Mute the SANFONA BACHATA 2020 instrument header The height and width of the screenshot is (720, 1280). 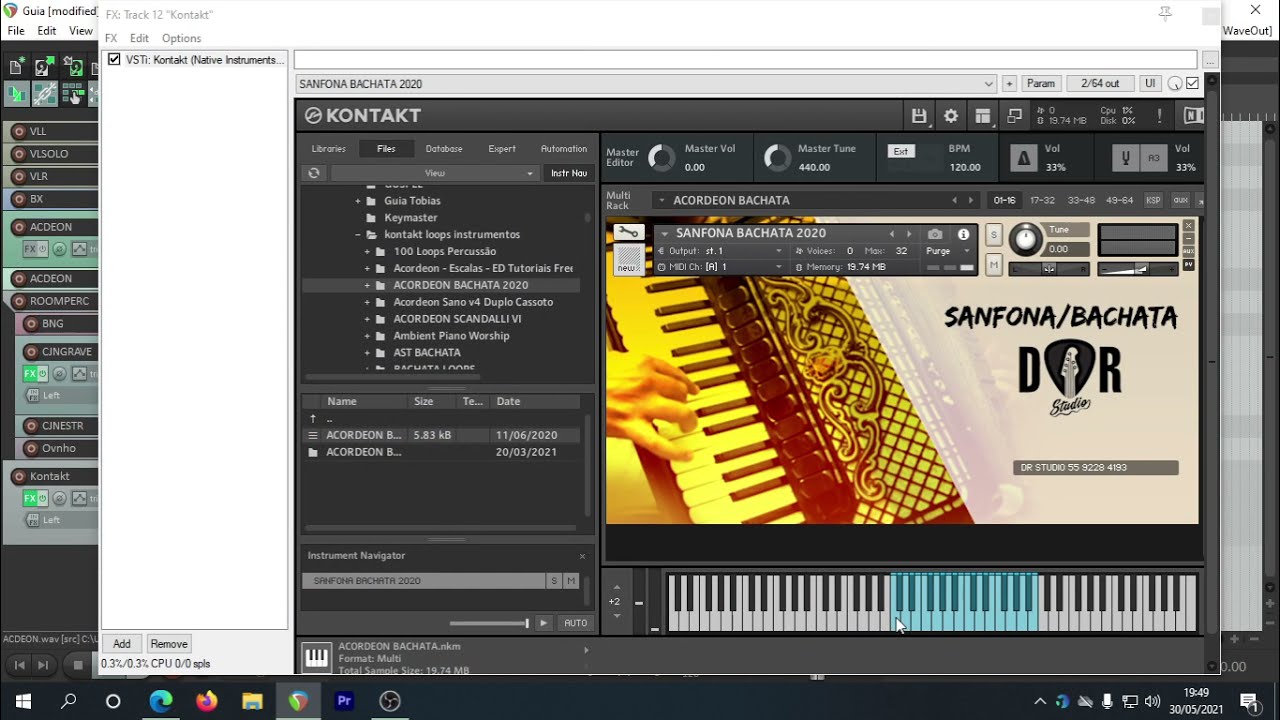click(994, 265)
